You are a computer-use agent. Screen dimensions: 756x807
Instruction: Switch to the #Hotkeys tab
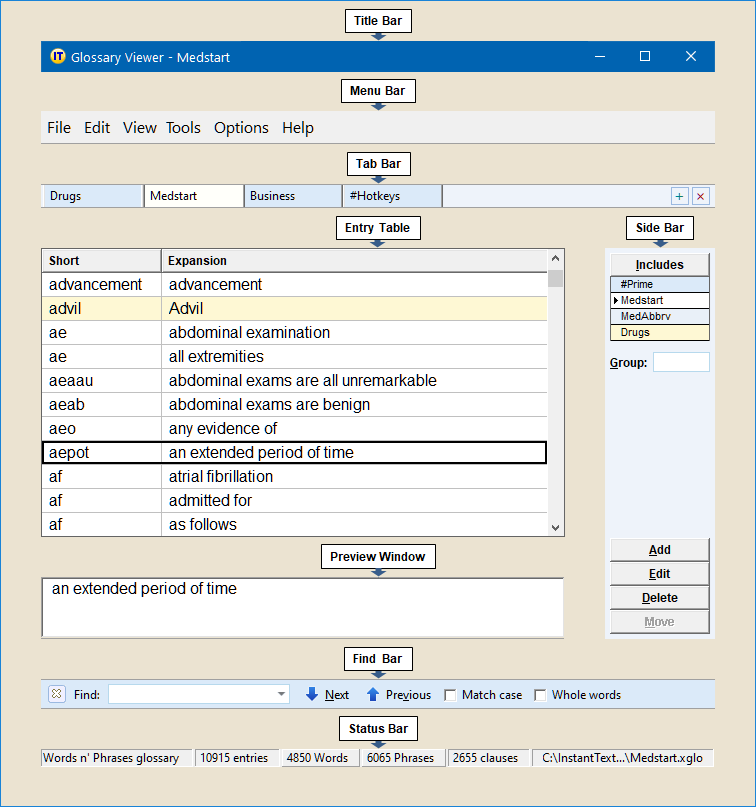(391, 196)
